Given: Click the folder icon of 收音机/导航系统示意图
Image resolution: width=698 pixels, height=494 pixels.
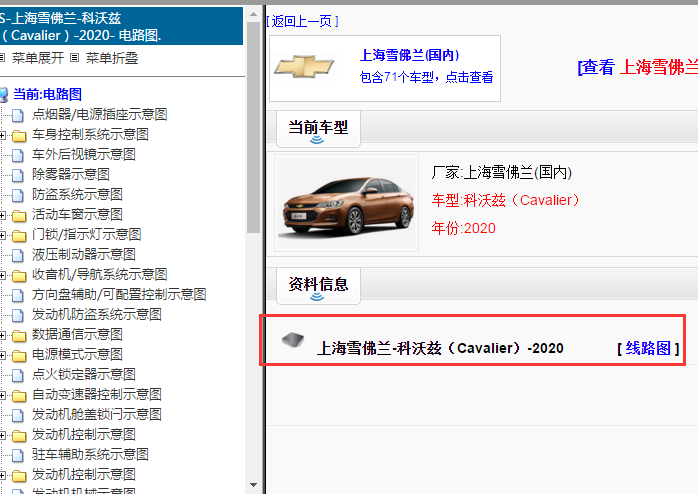Looking at the screenshot, I should click(19, 275).
